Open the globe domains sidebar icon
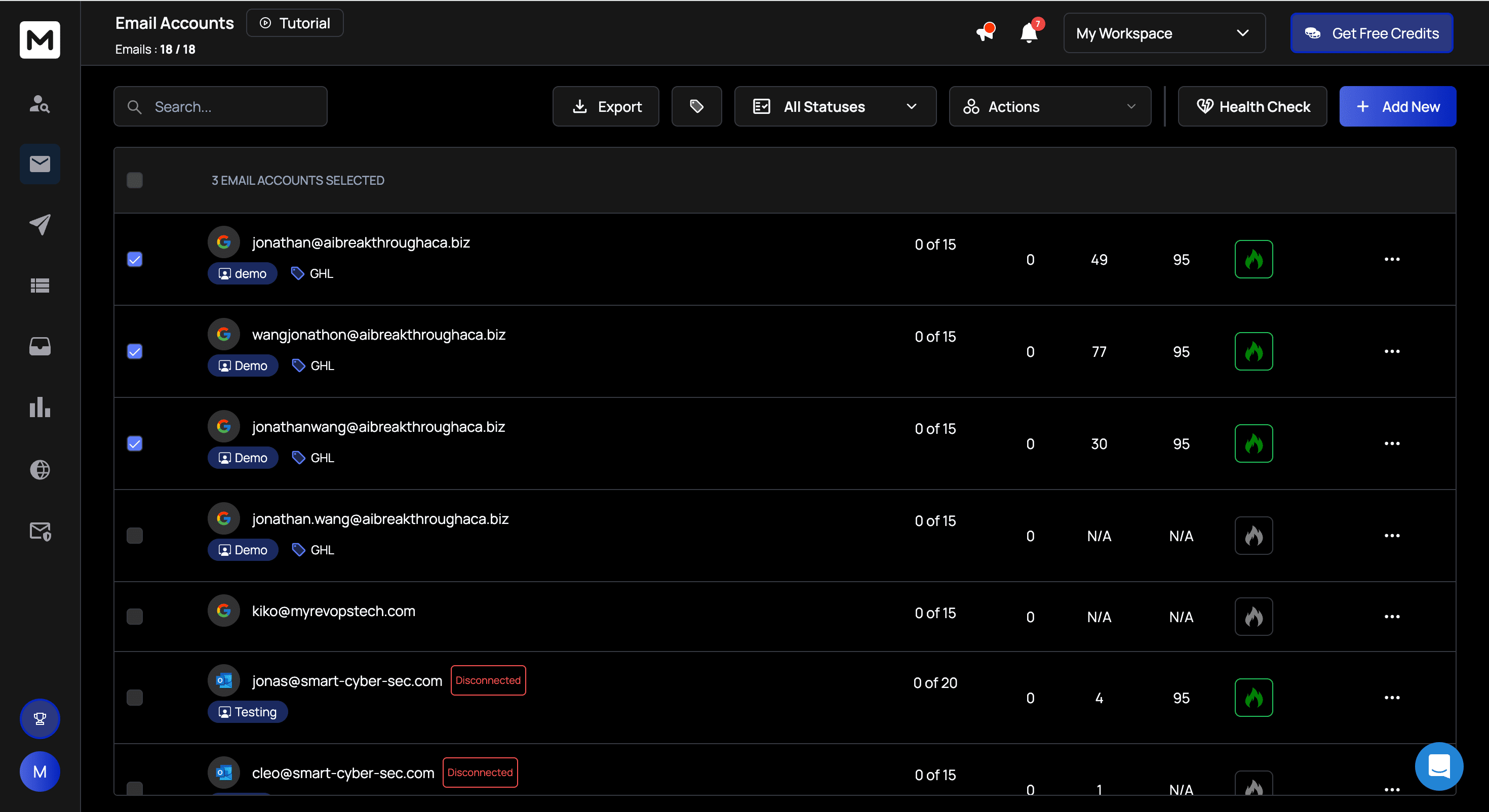The height and width of the screenshot is (812, 1489). pos(40,470)
